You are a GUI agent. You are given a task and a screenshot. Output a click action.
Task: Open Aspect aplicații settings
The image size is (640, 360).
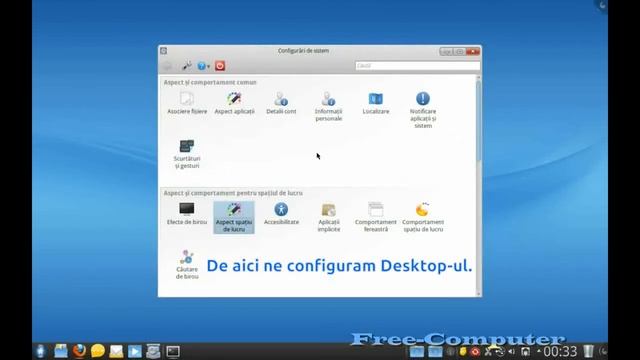[x=234, y=103]
